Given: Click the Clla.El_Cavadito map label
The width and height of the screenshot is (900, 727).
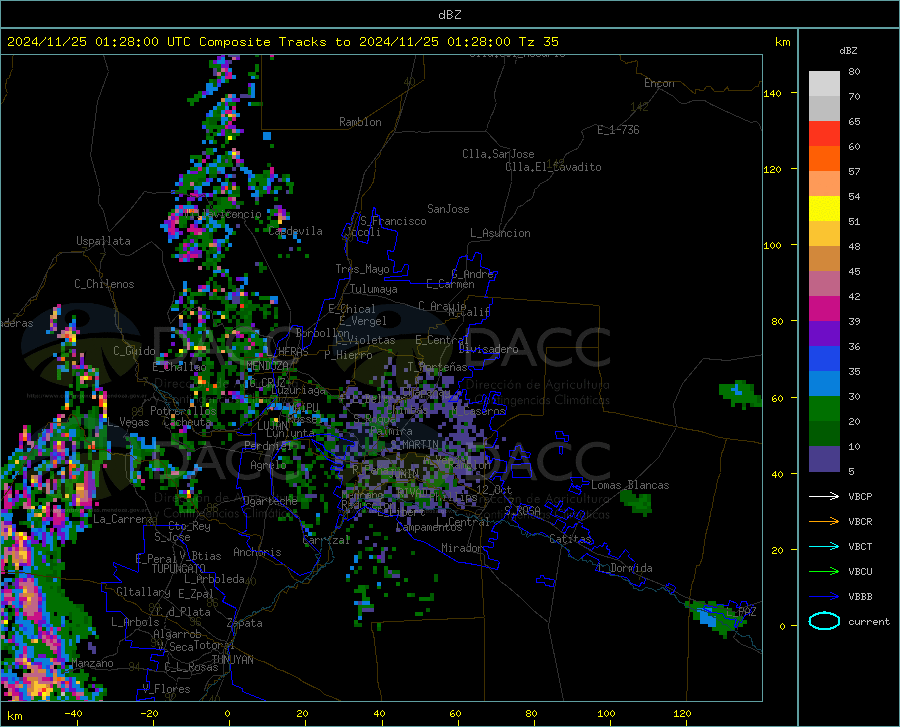Looking at the screenshot, I should (553, 168).
